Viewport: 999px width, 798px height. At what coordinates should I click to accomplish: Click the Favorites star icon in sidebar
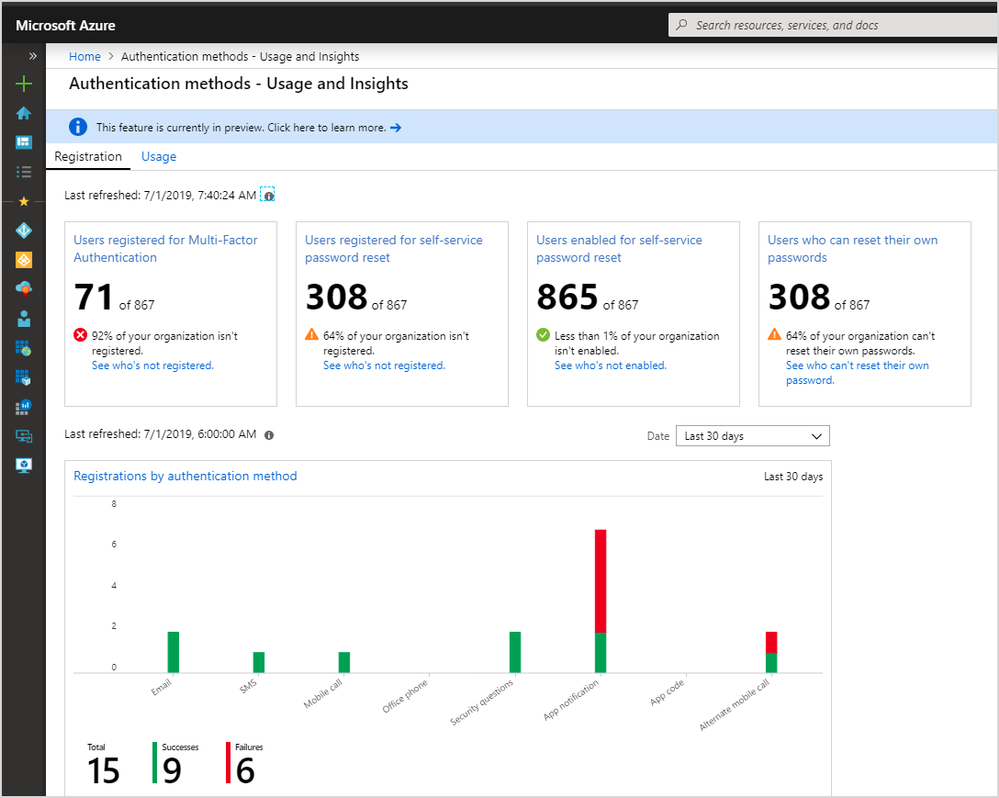coord(24,201)
